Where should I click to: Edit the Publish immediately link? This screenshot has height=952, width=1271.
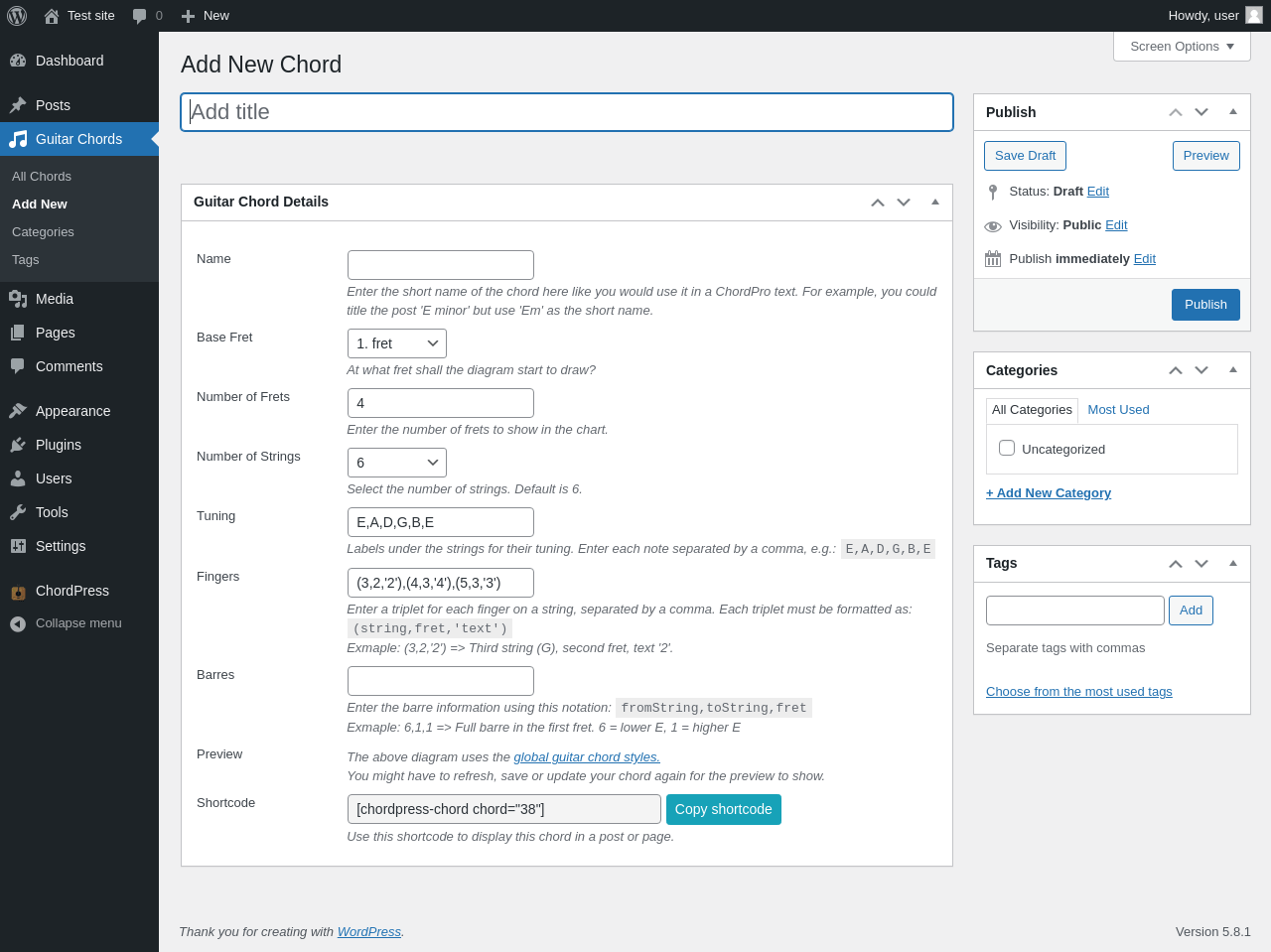coord(1145,259)
